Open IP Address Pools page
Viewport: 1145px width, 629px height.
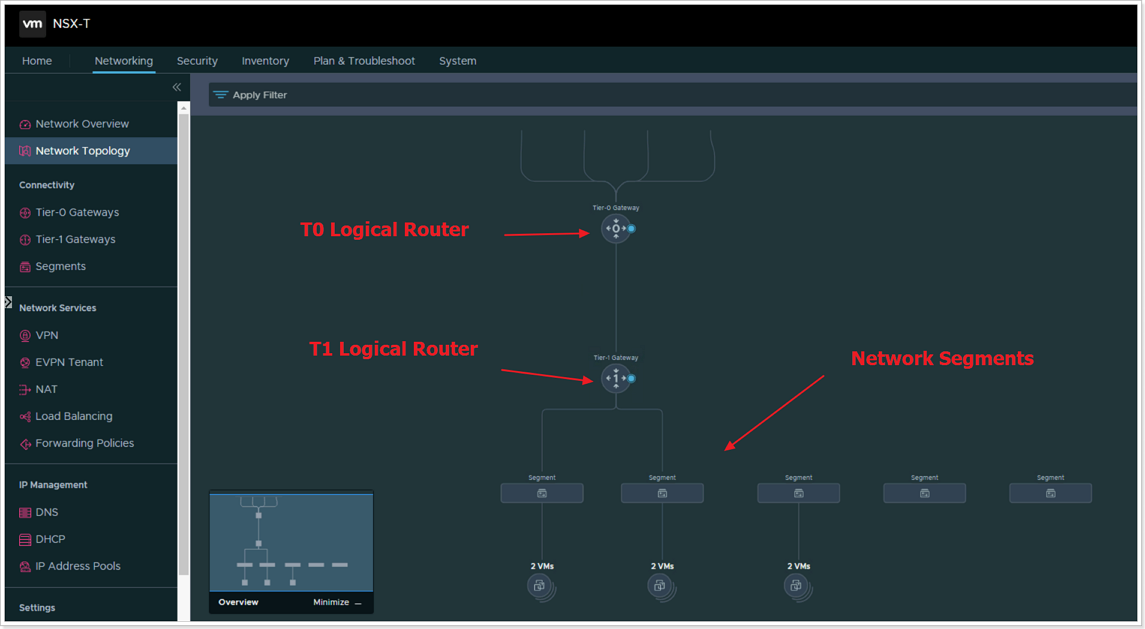[78, 566]
